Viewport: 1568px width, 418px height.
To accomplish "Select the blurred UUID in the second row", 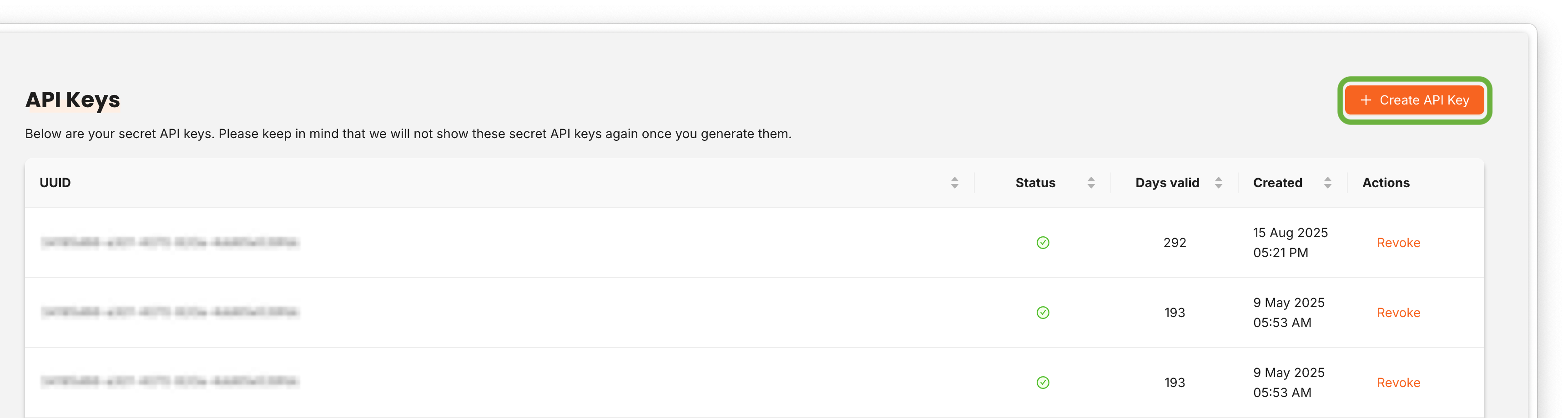I will 170,313.
